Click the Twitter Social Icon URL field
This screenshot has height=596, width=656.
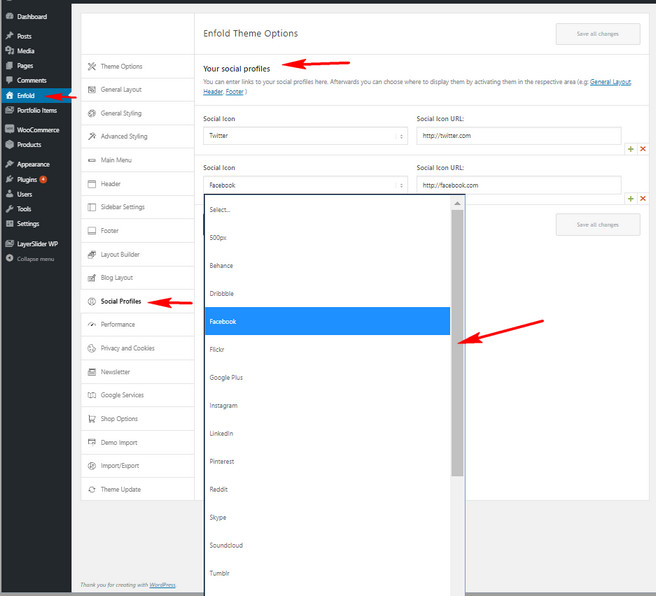pos(519,136)
